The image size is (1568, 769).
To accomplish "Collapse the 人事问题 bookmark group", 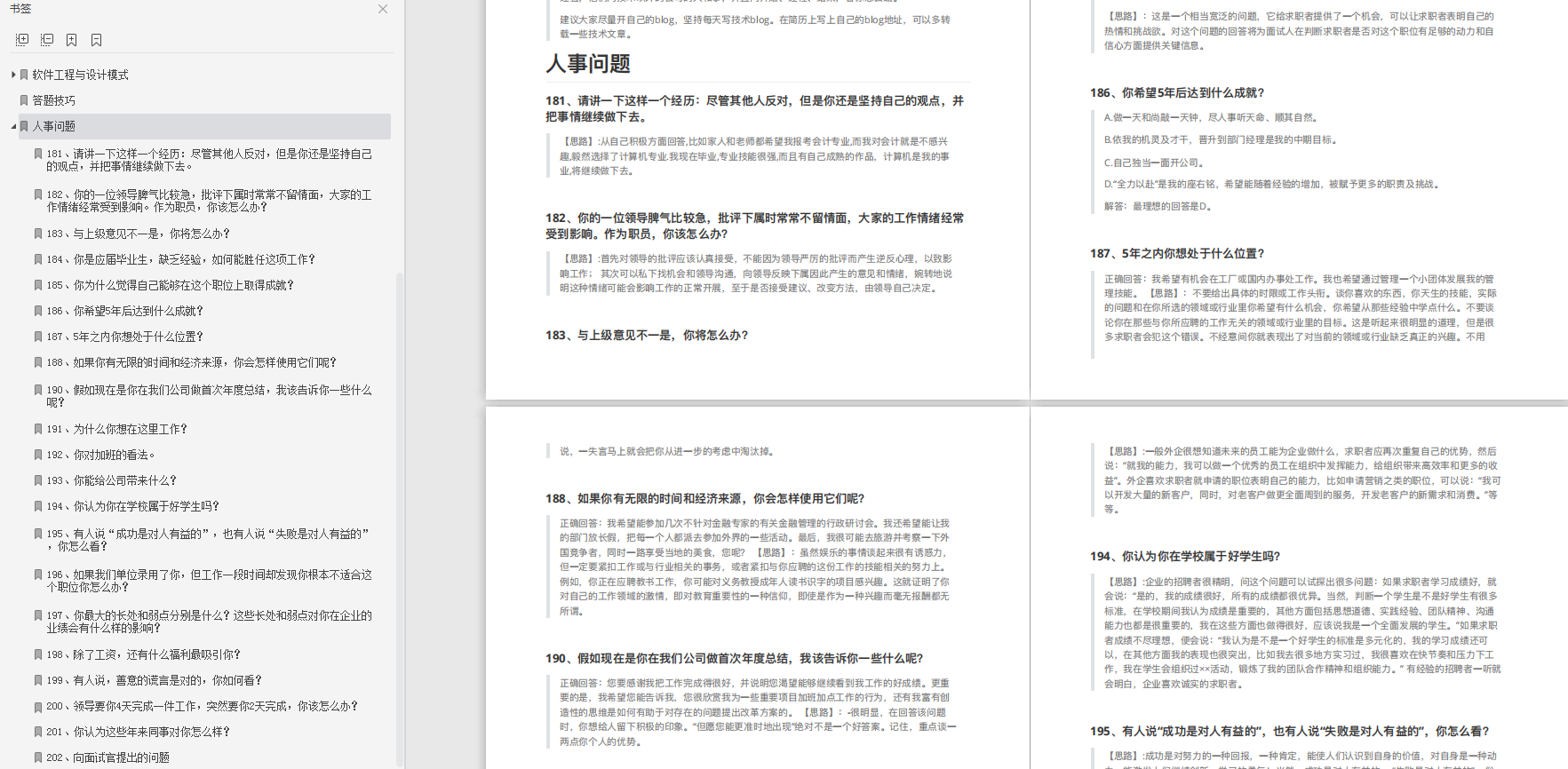I will [x=13, y=126].
